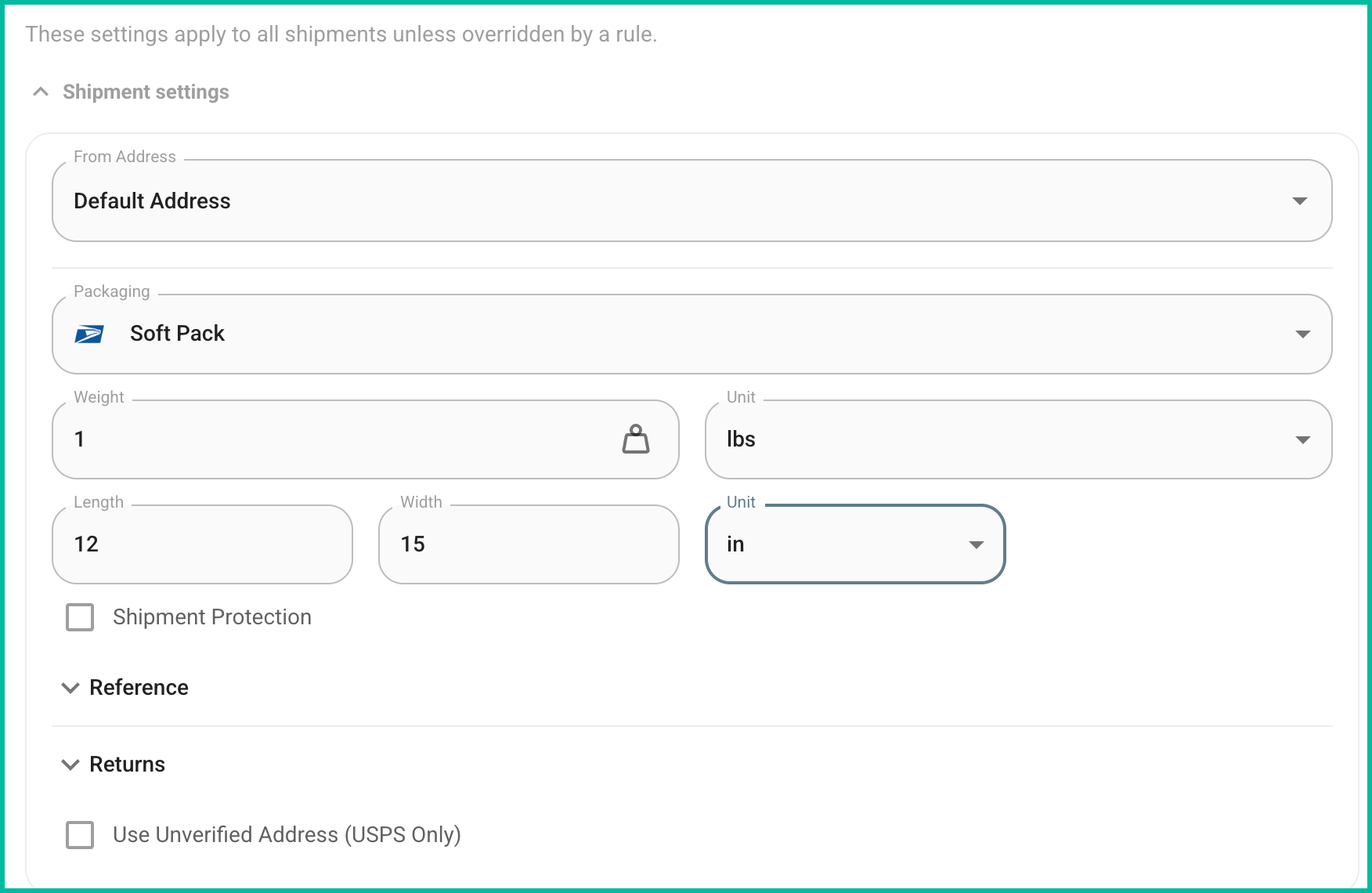Check Use Unverified Address (USPS Only)
The width and height of the screenshot is (1372, 893).
[x=79, y=834]
